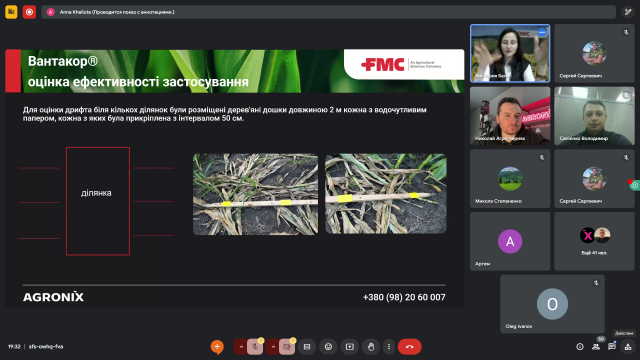
Task: Click the annotation pen icon top right
Action: coord(627,12)
